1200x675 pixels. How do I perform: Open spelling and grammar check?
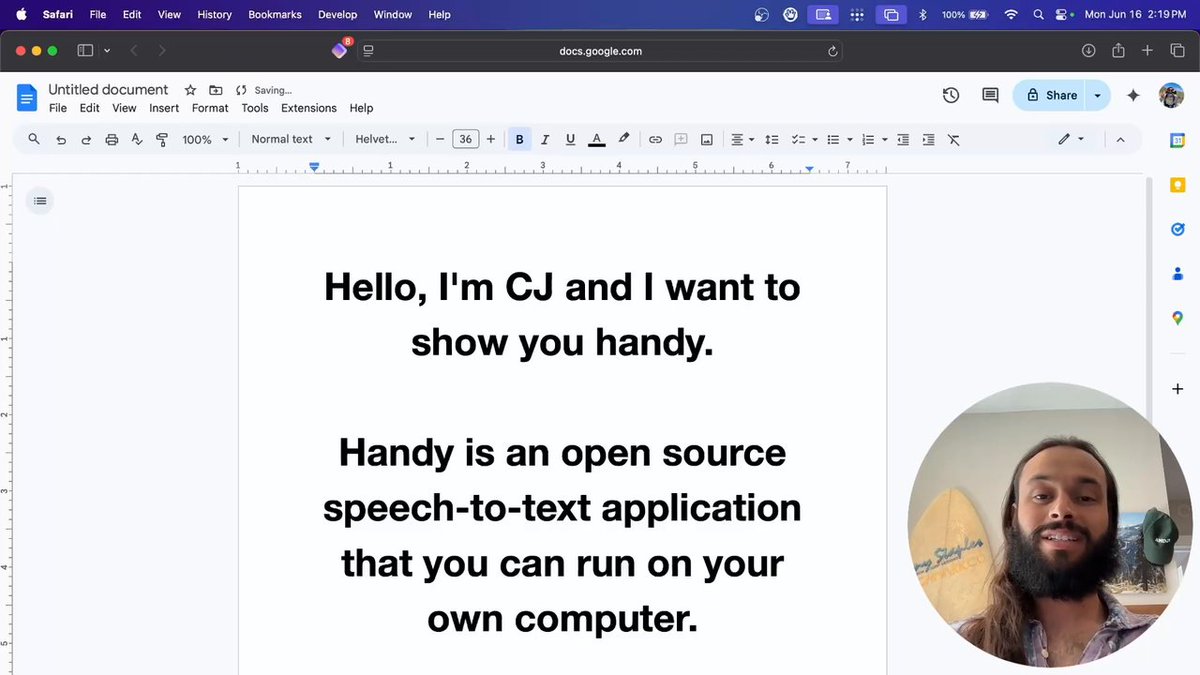137,140
